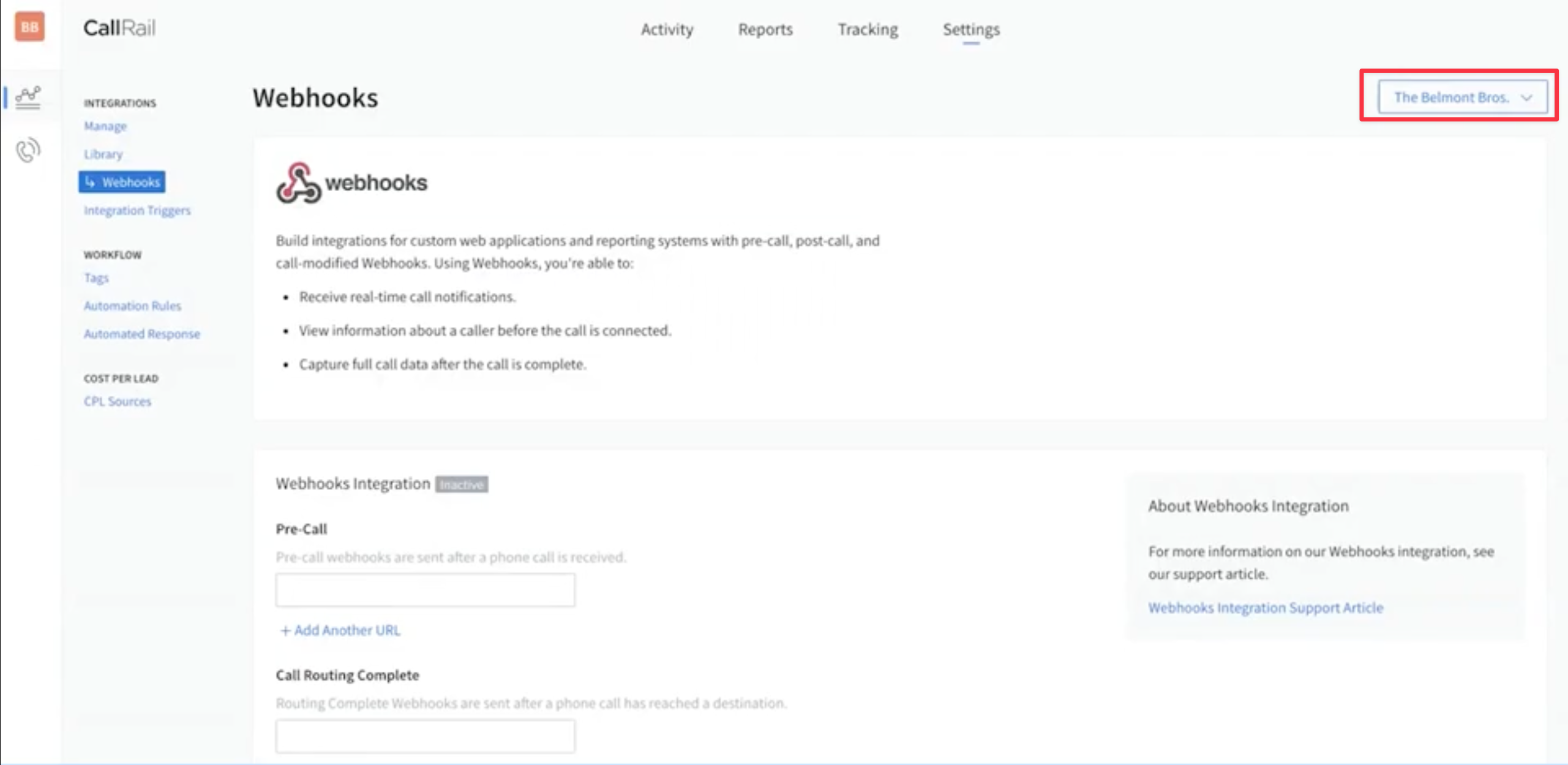Open Manage under Integrations
Image resolution: width=1568 pixels, height=765 pixels.
tap(105, 126)
